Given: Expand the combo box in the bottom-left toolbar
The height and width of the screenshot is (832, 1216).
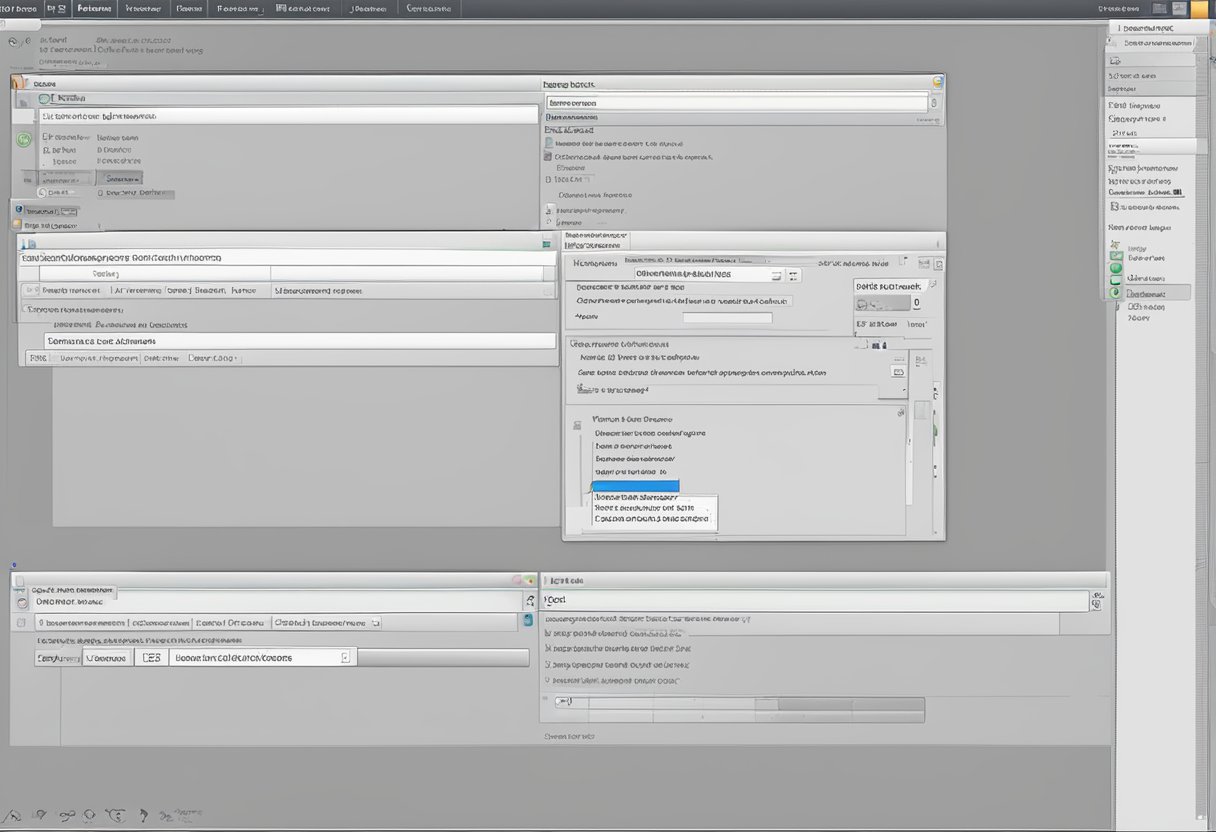Looking at the screenshot, I should 346,656.
